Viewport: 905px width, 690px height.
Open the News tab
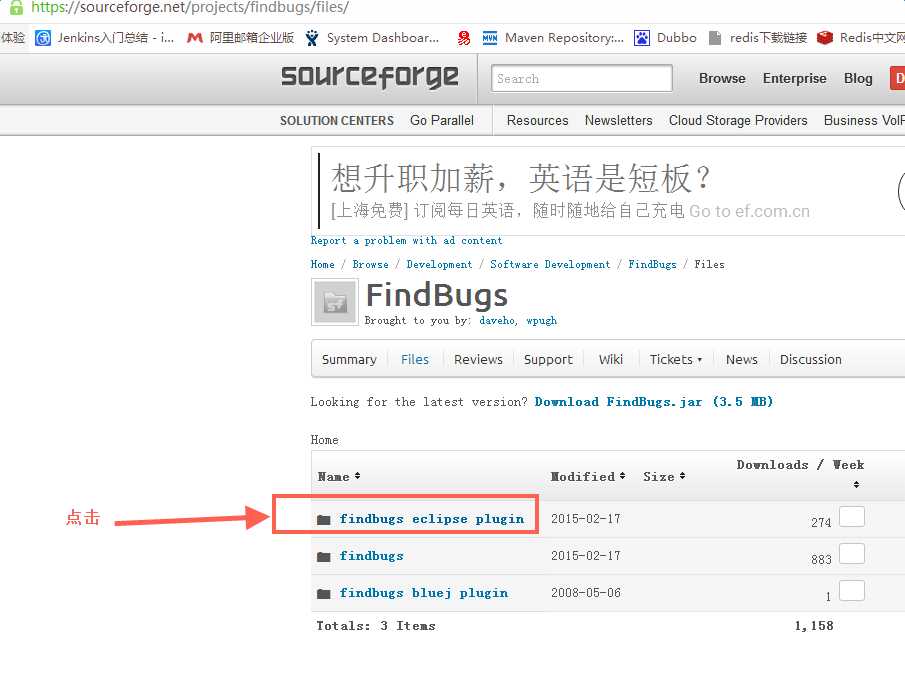point(742,359)
